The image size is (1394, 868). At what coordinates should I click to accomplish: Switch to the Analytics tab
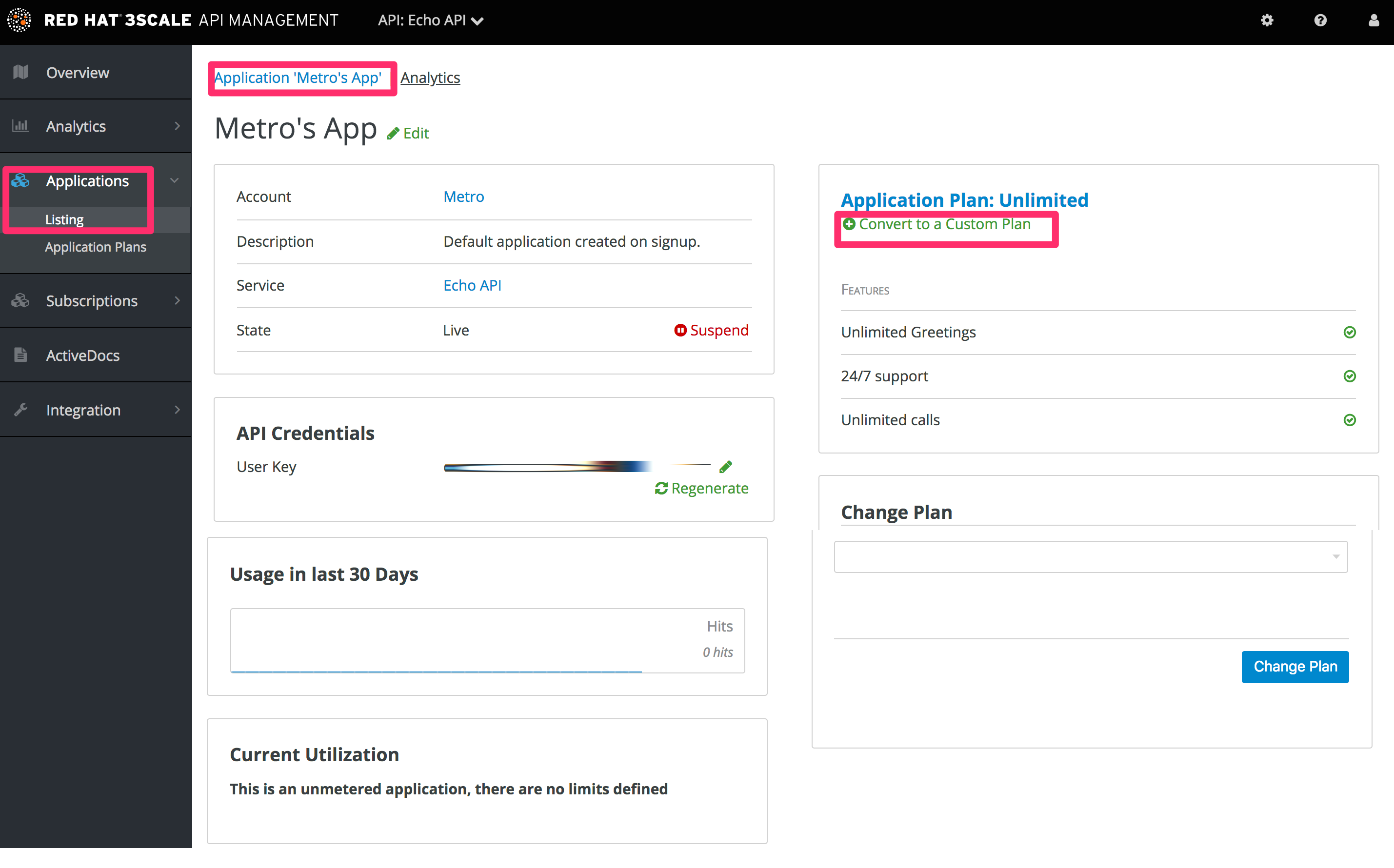coord(429,77)
